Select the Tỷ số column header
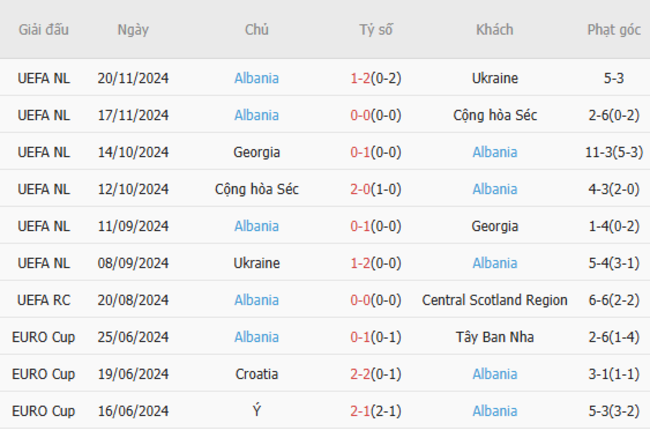The image size is (650, 438). pyautogui.click(x=376, y=30)
